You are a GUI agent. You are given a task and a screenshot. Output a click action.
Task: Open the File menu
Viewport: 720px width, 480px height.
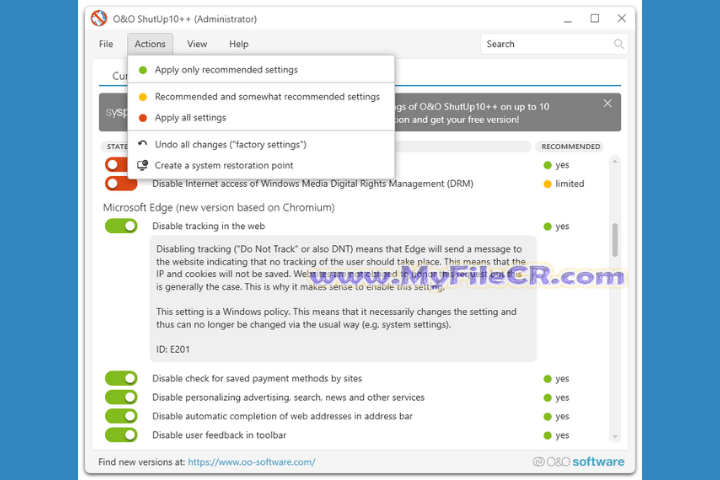tap(106, 44)
